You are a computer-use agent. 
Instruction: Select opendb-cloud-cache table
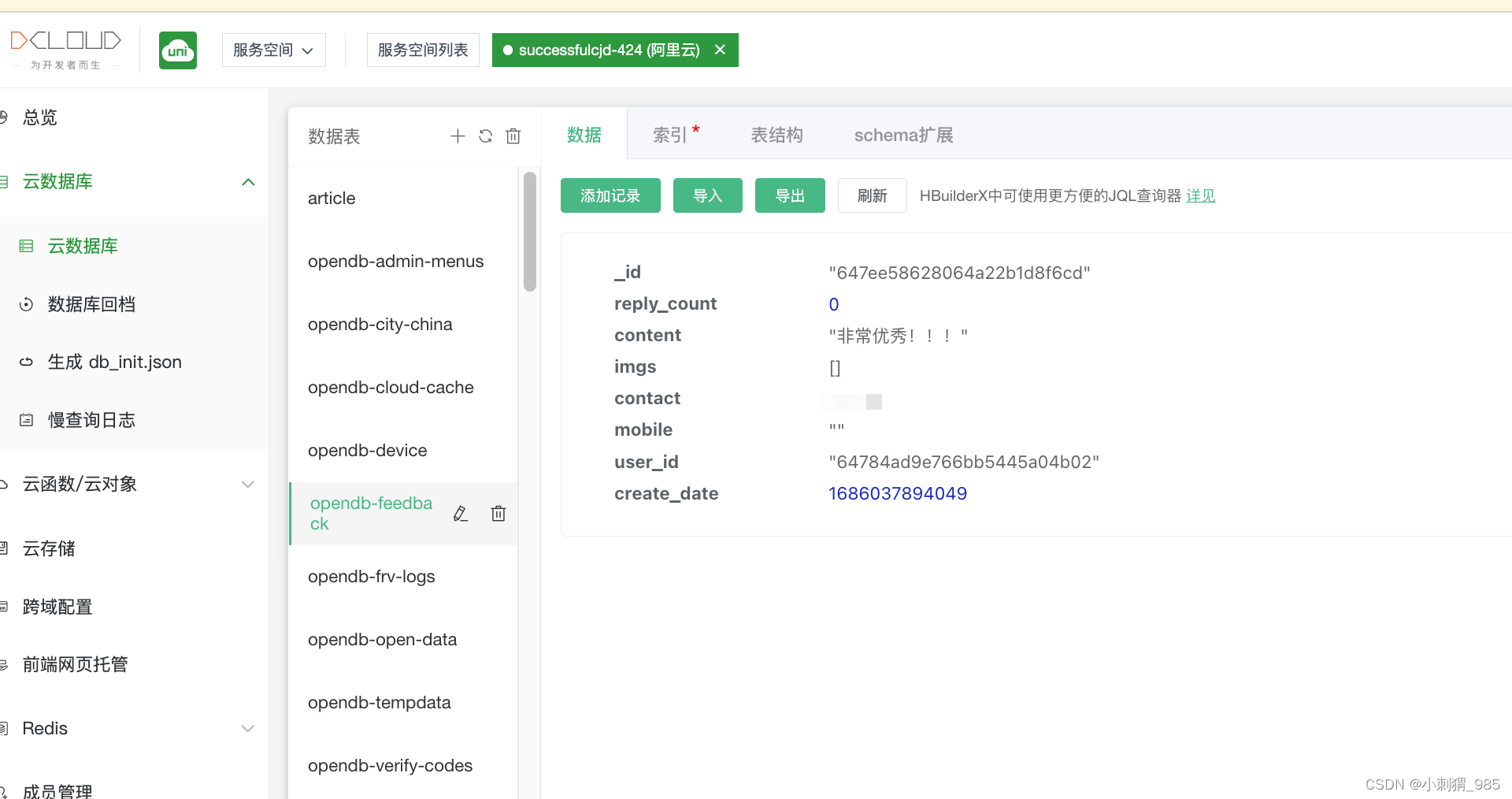tap(403, 388)
